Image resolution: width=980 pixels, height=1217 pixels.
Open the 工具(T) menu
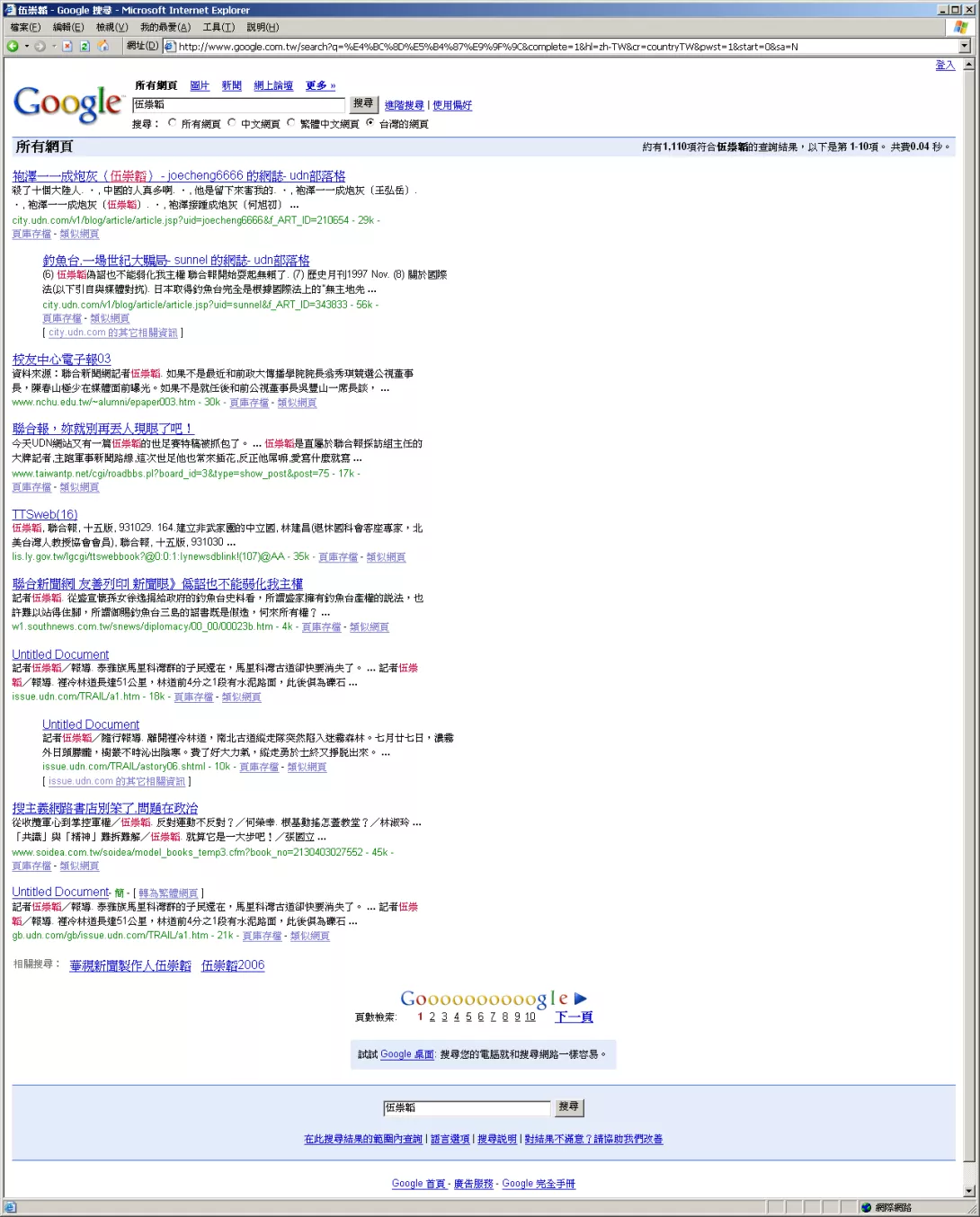tap(218, 27)
